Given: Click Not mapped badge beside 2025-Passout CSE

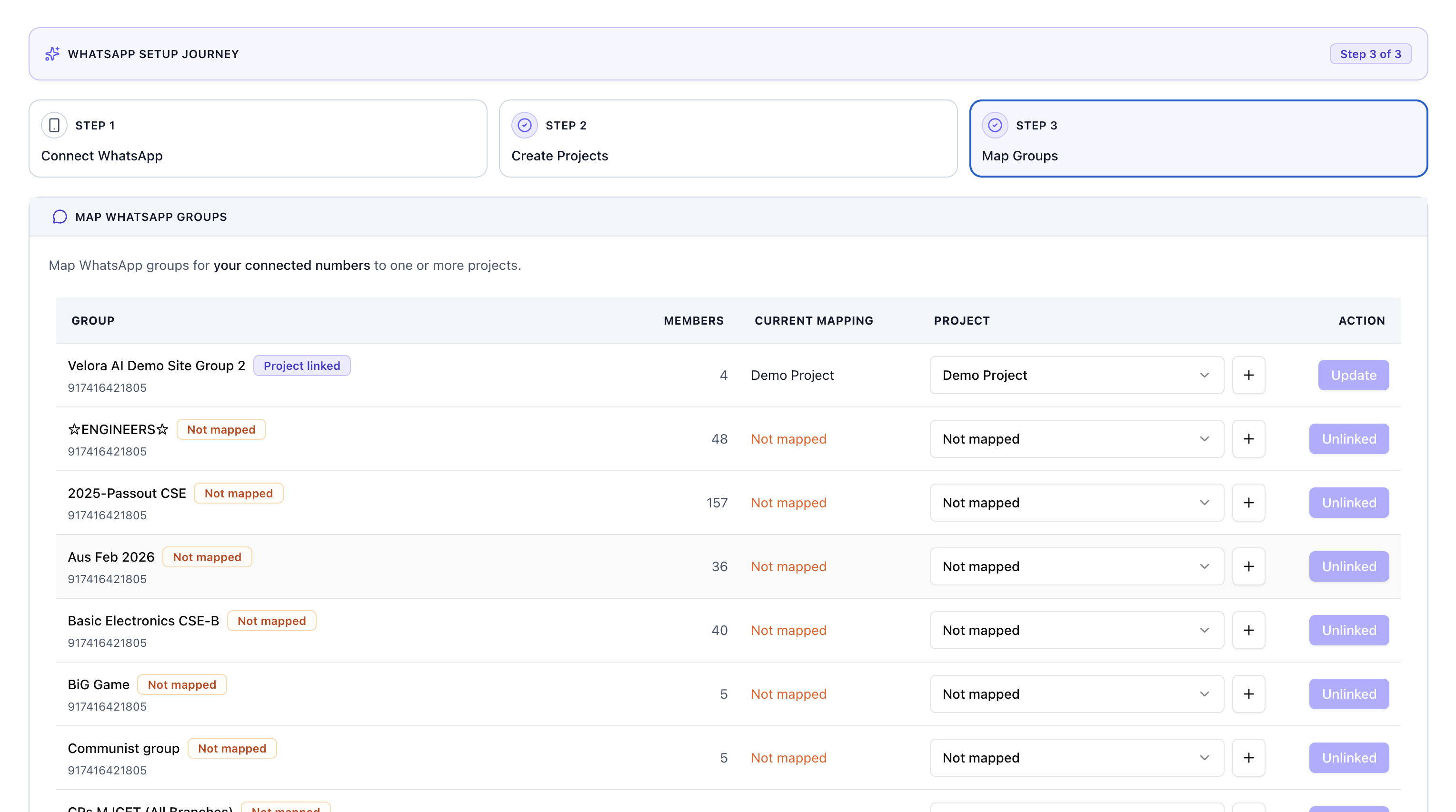Looking at the screenshot, I should click(x=239, y=493).
